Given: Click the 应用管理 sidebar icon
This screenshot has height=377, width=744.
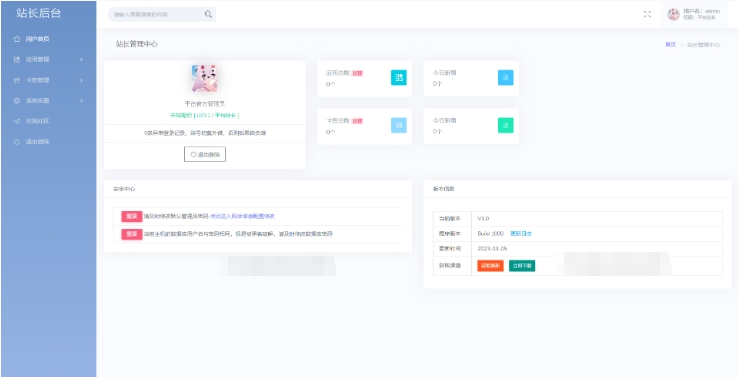Looking at the screenshot, I should coord(17,59).
